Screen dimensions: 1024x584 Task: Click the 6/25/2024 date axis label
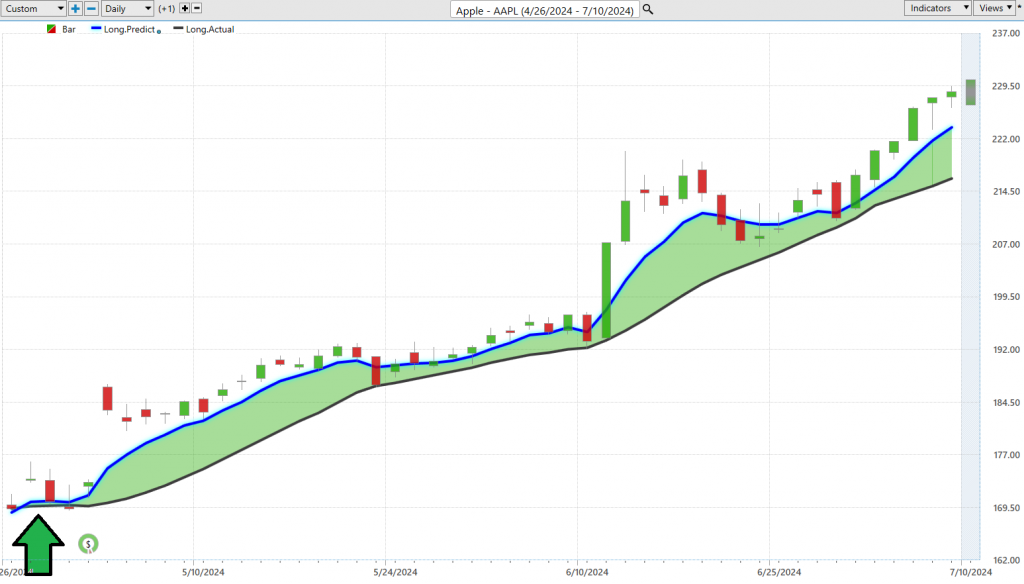tap(779, 572)
